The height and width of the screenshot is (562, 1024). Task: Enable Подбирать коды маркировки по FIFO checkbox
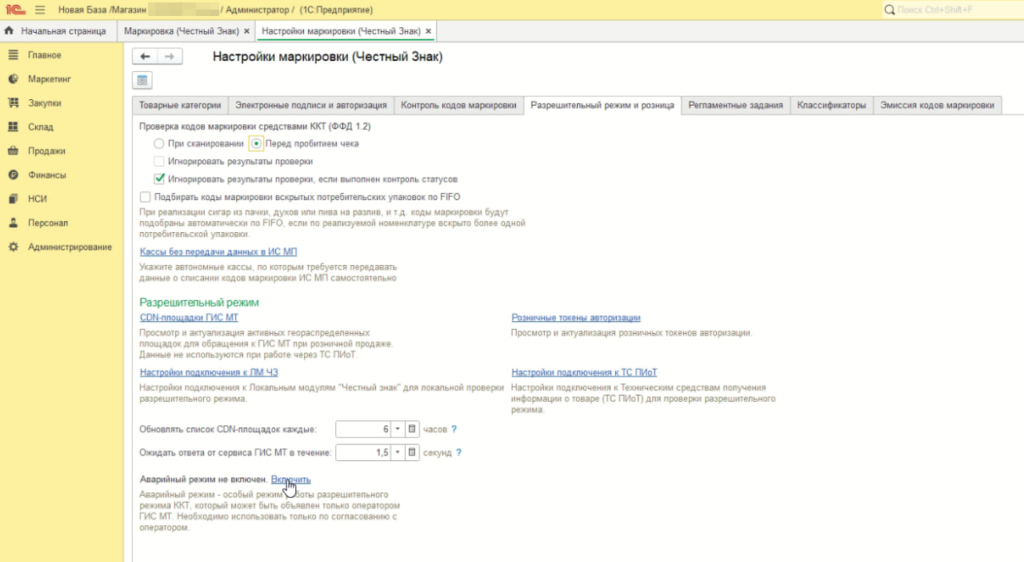coord(145,196)
